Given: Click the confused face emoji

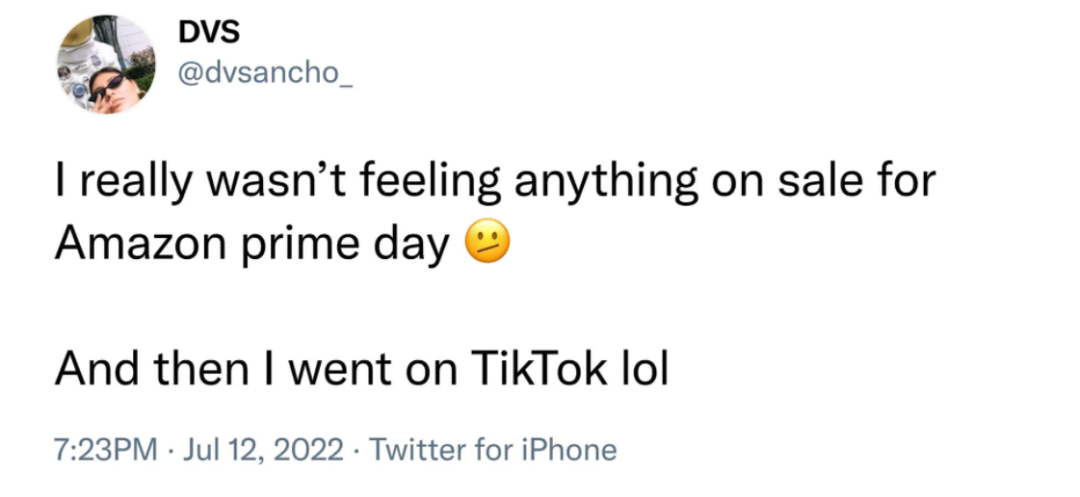Looking at the screenshot, I should [x=489, y=243].
